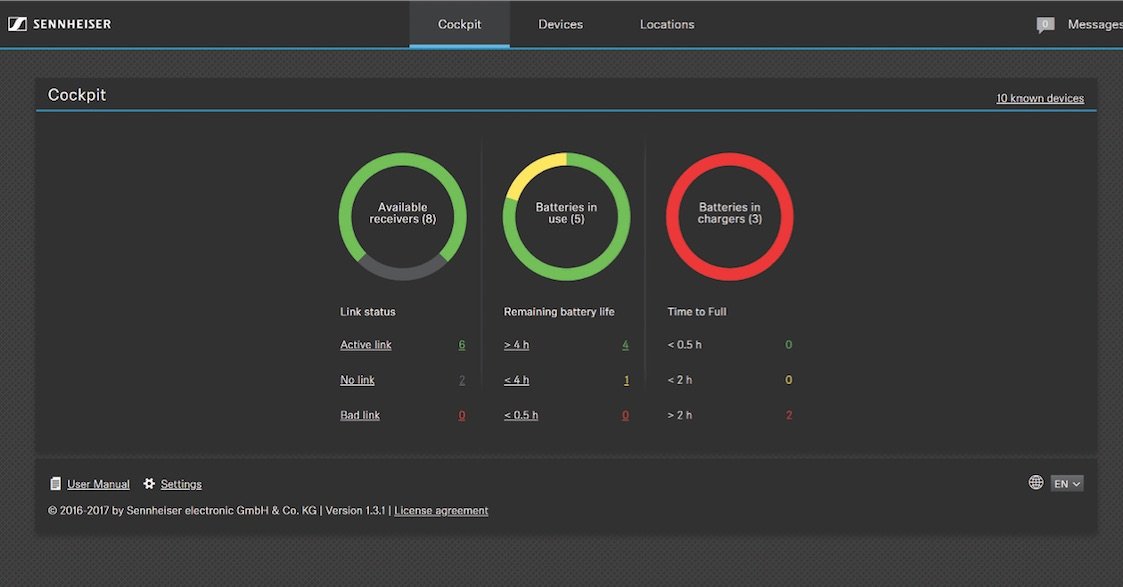Click the Available receivers (8) ring chart
1123x587 pixels.
coord(403,216)
